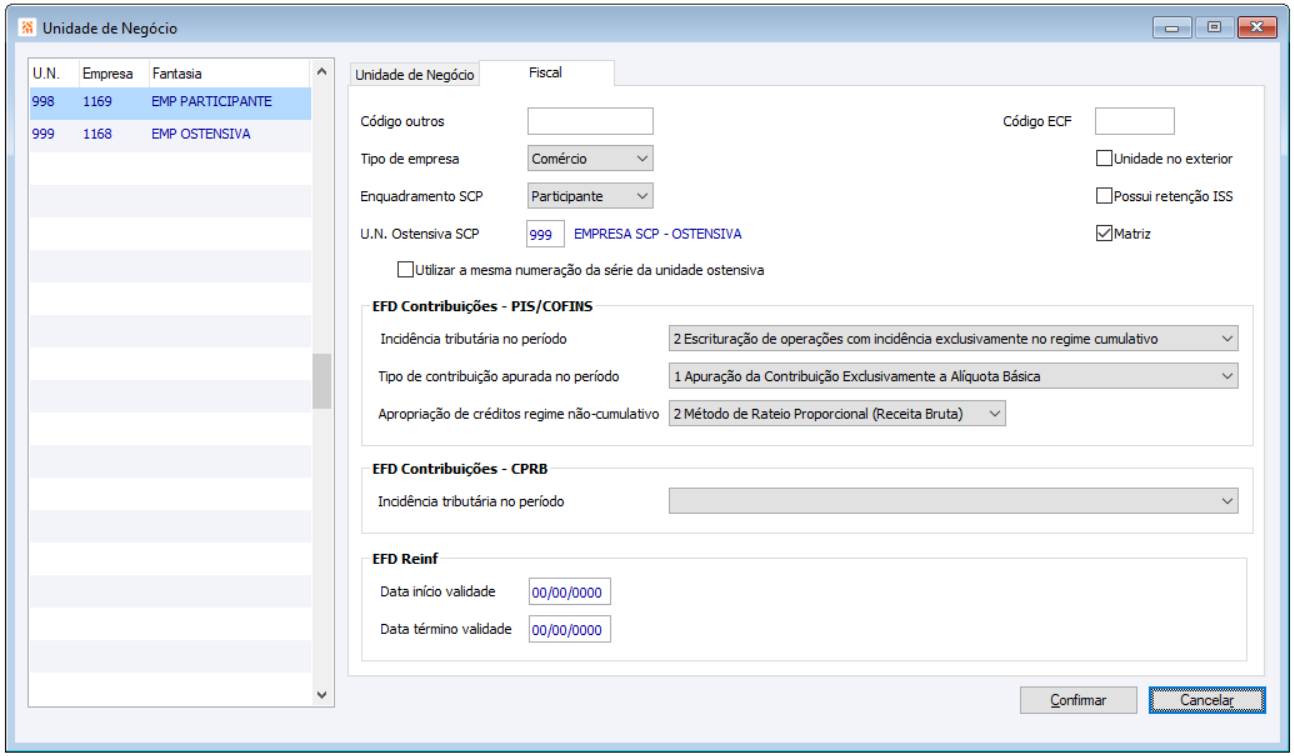
Task: Open PIS/COFINS Incidência tributária no período dropdown
Action: [x=953, y=339]
